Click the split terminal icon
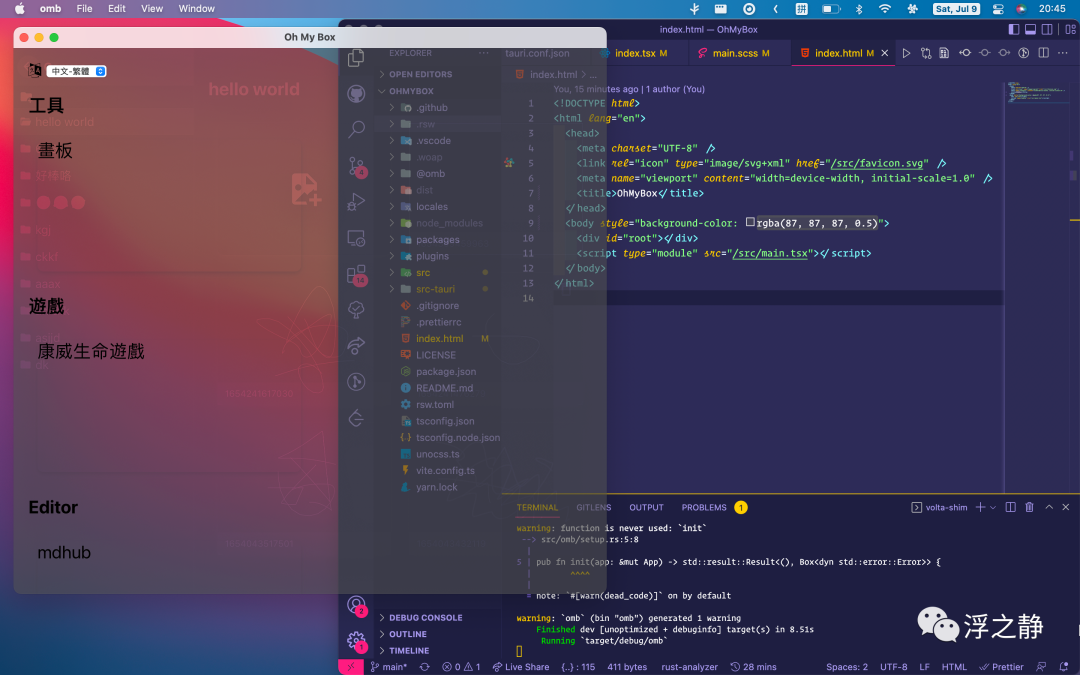 click(x=1010, y=507)
